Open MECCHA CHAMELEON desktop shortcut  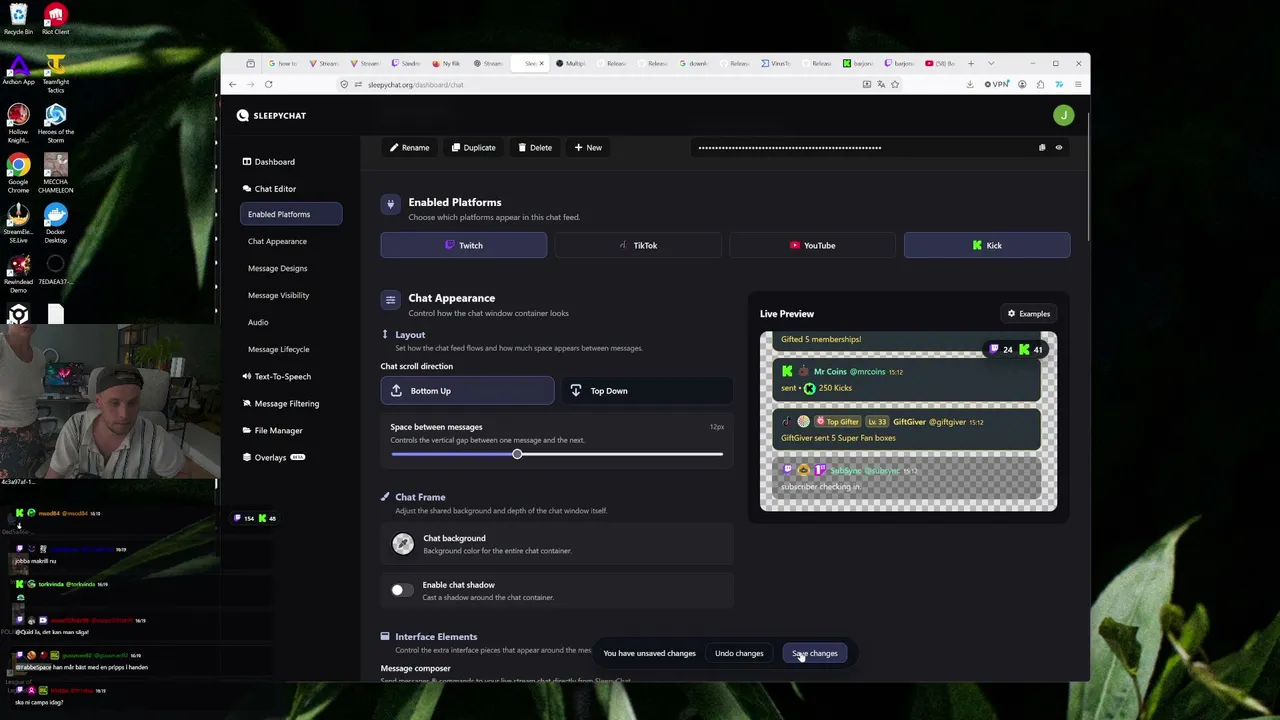[x=55, y=173]
